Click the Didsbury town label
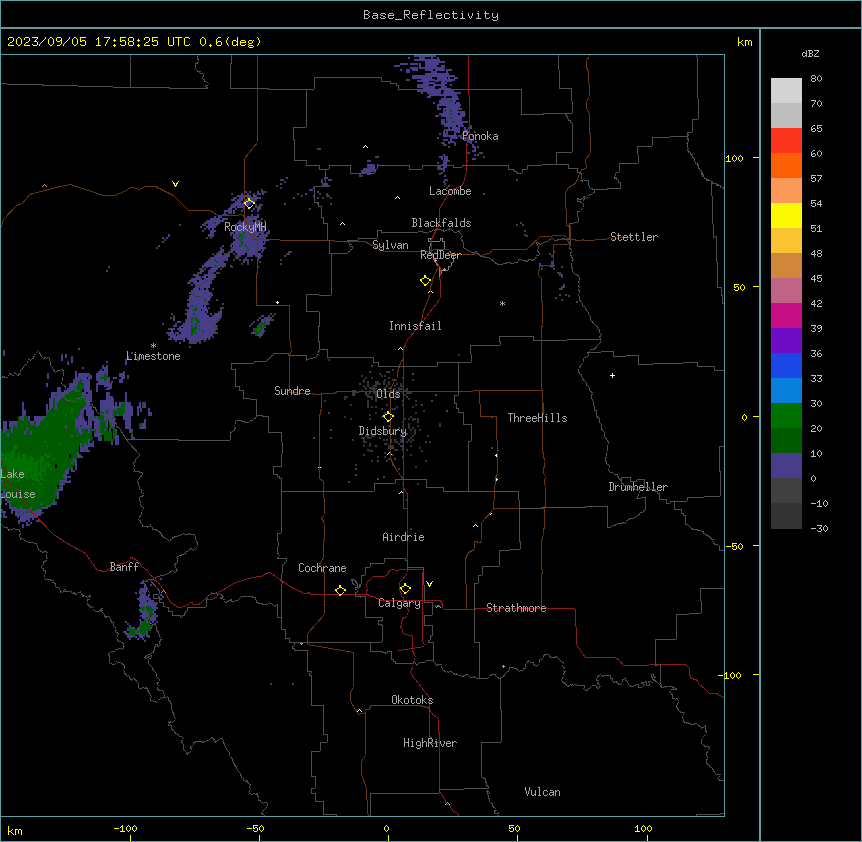Screen dimensions: 862x842 click(383, 431)
